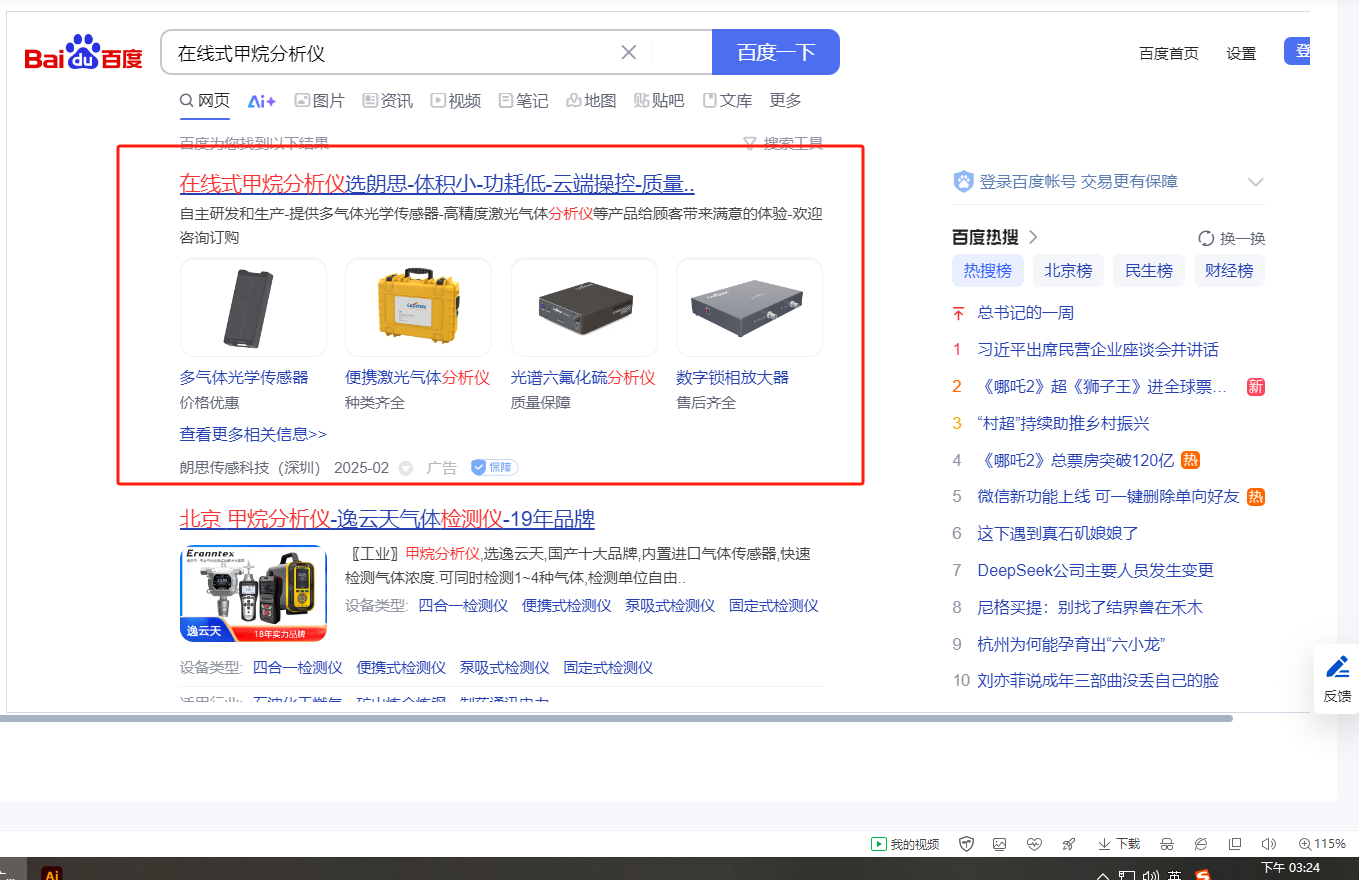The width and height of the screenshot is (1359, 880).
Task: Switch to the 网页 tab
Action: click(x=205, y=101)
